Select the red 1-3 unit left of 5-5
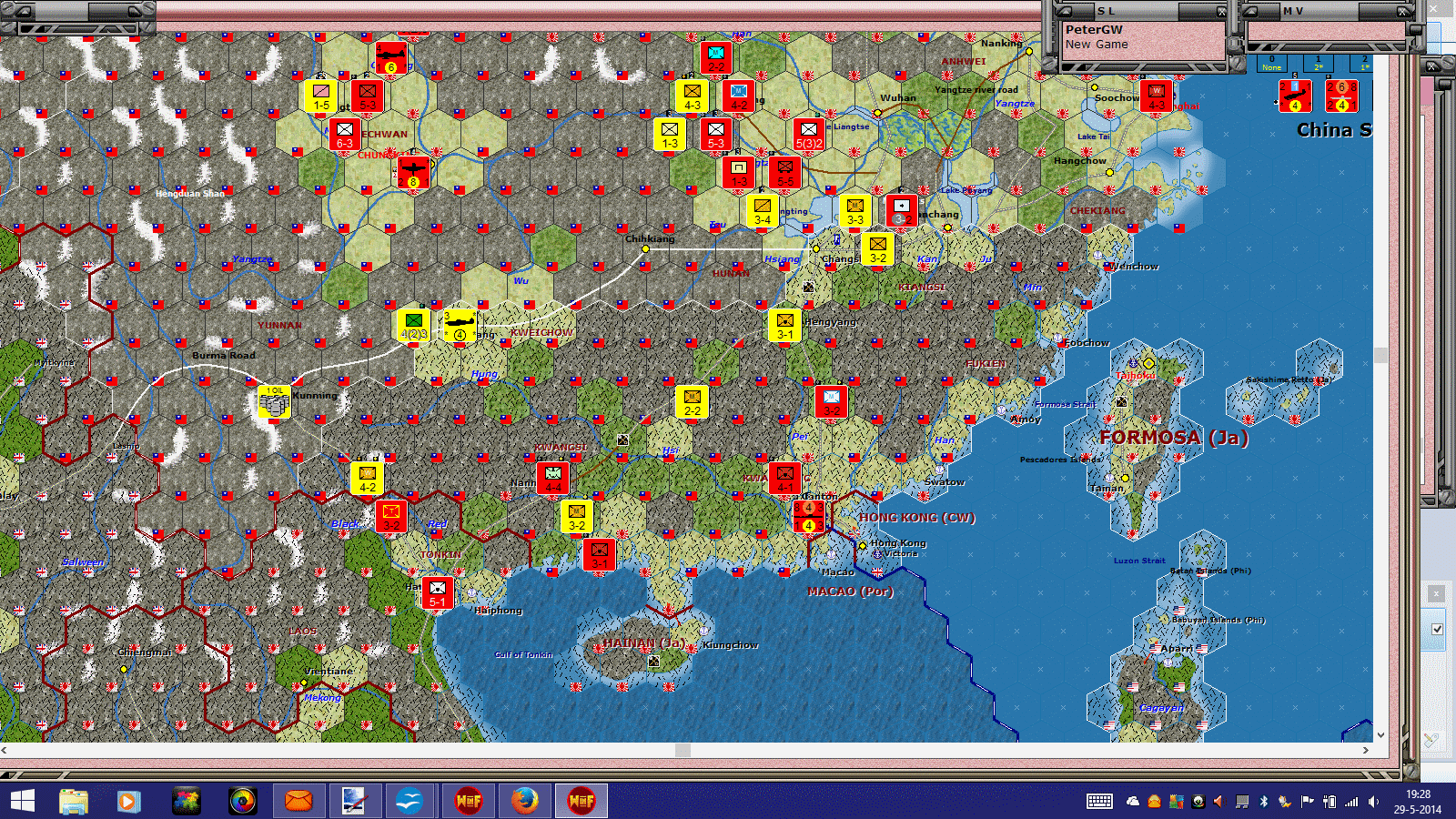Image resolution: width=1456 pixels, height=819 pixels. [x=739, y=172]
